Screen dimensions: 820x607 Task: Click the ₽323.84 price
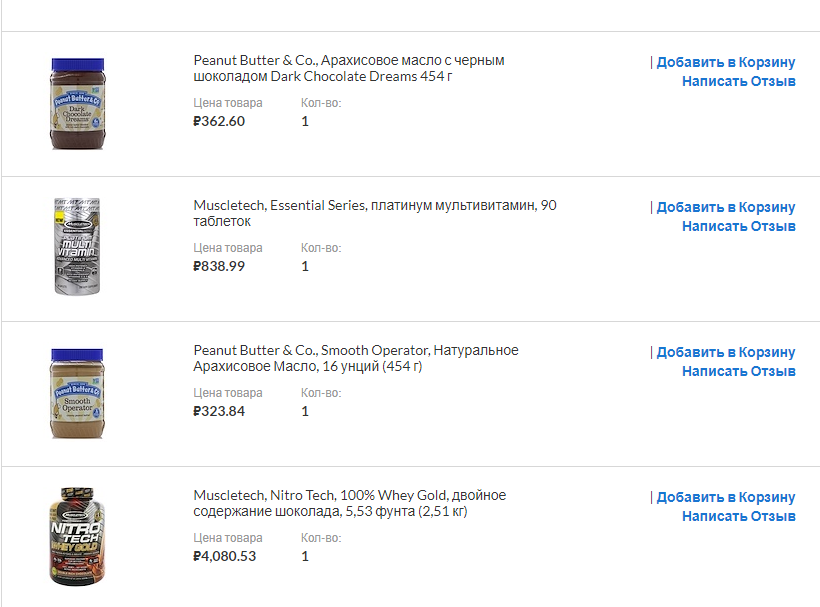(x=219, y=411)
